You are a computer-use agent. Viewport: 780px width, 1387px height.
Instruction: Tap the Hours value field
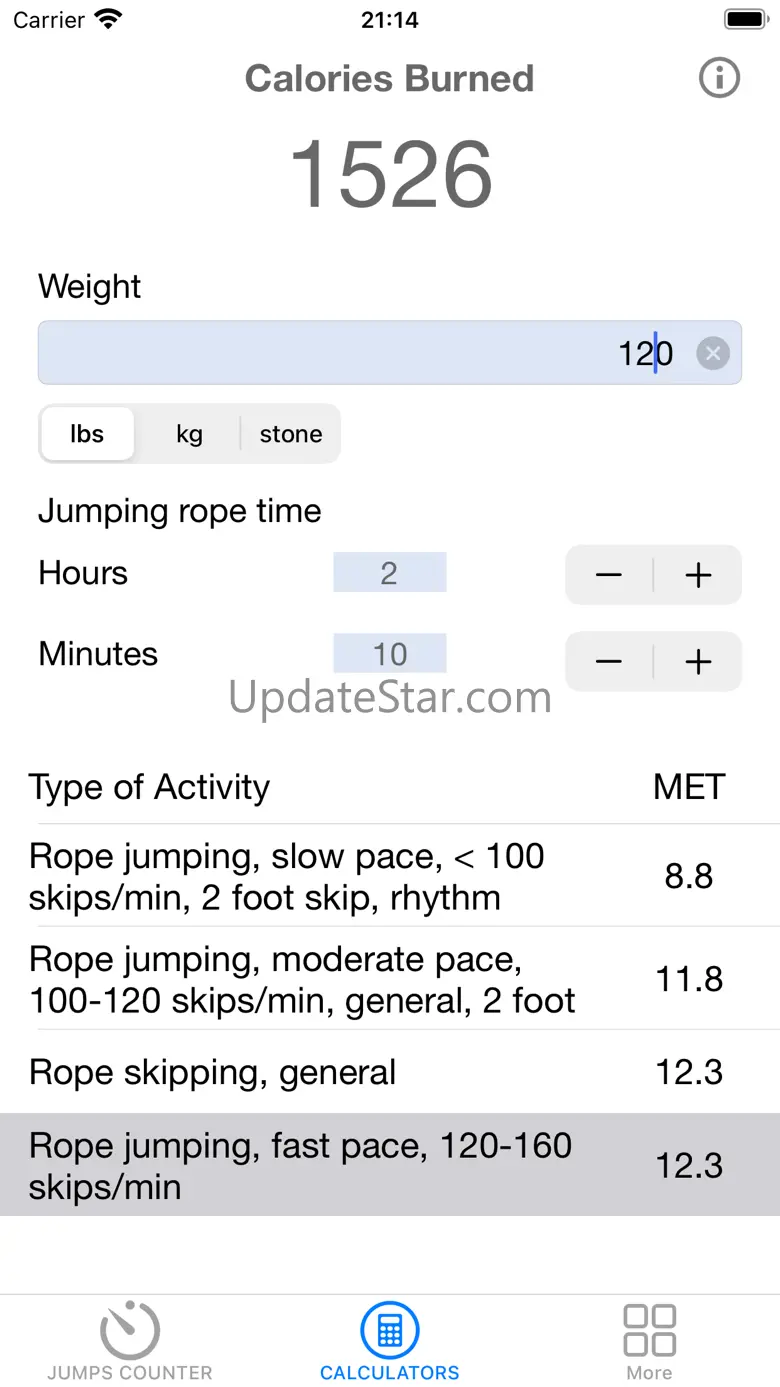pos(389,573)
